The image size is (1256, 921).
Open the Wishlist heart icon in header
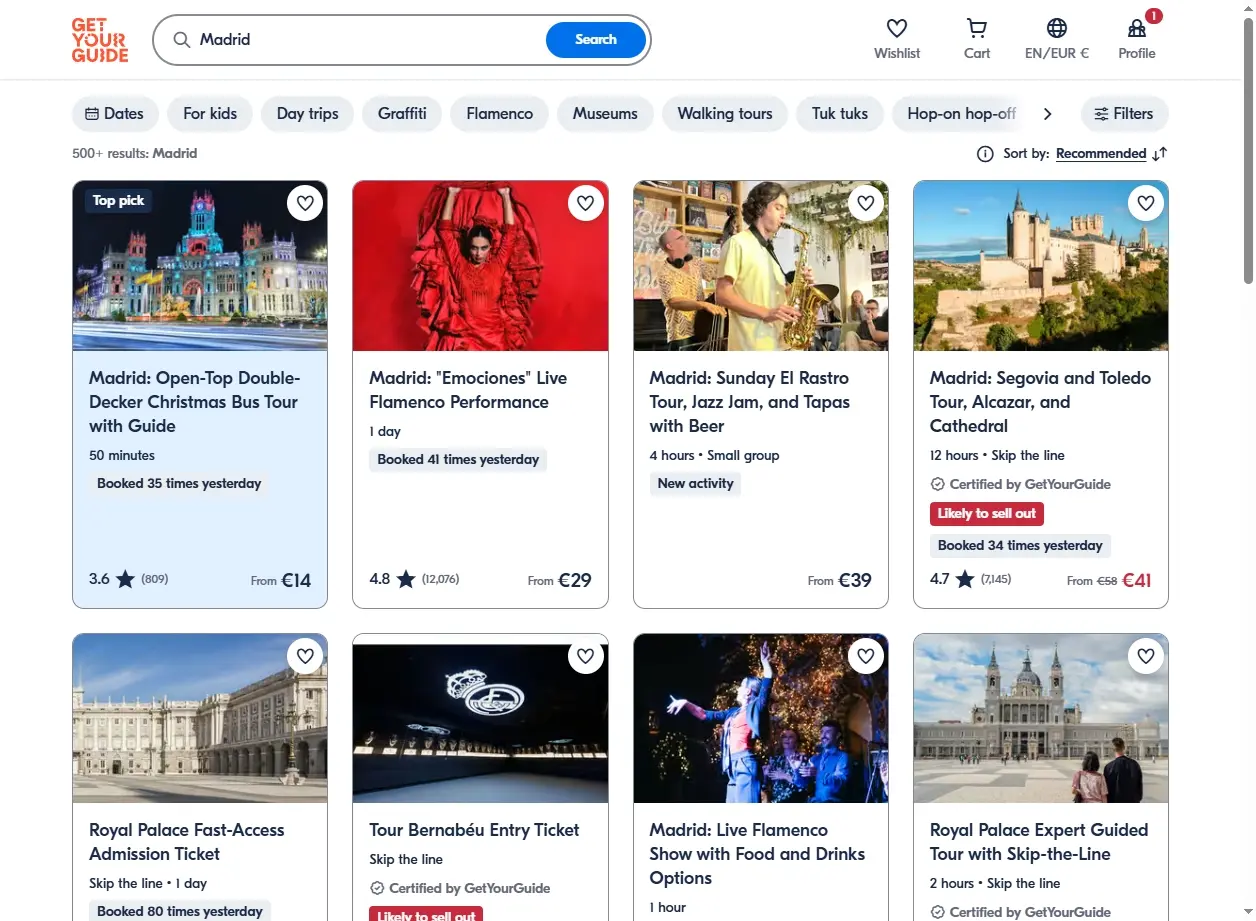tap(897, 28)
